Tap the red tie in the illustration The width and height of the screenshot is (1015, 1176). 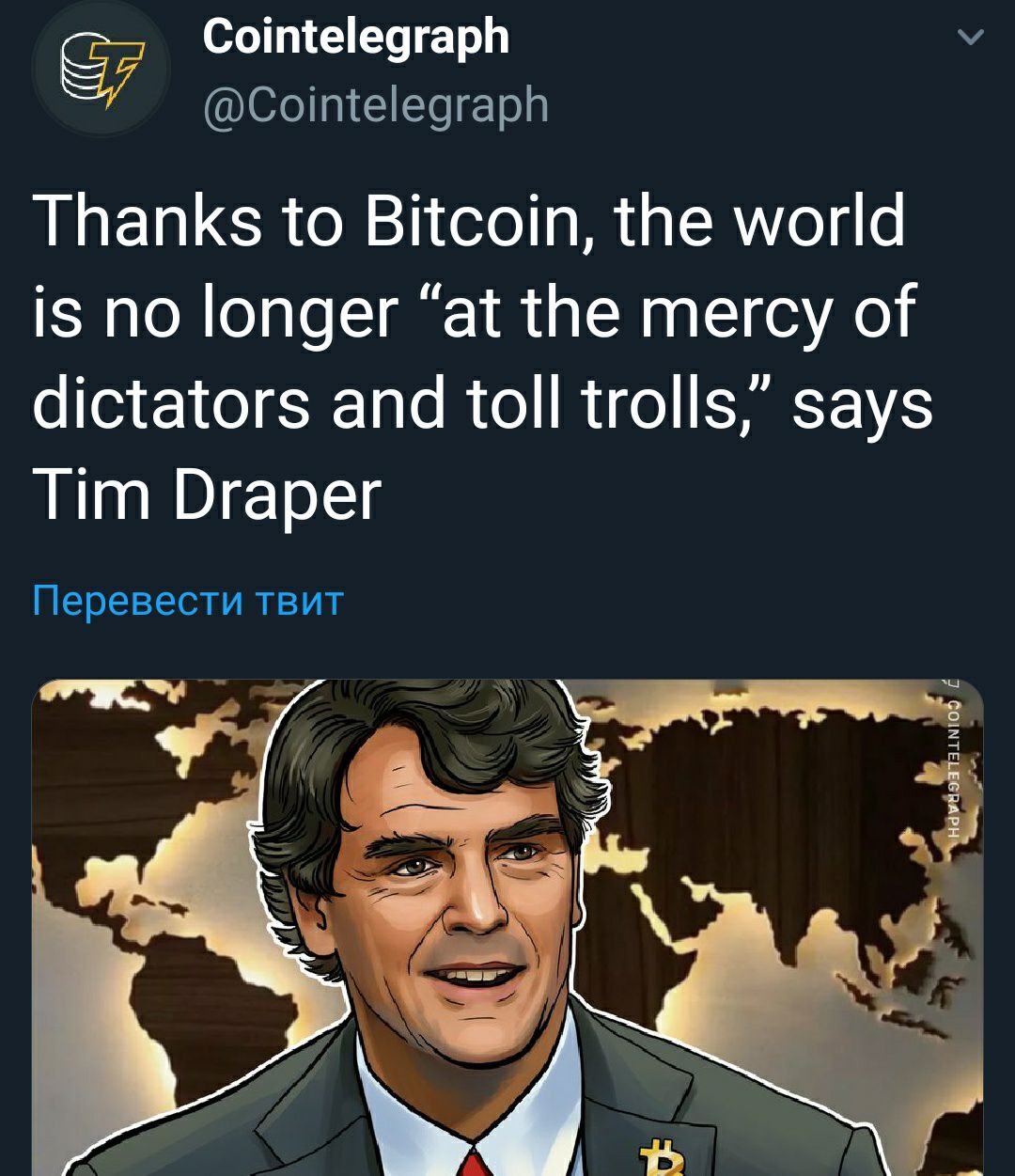coord(476,1163)
